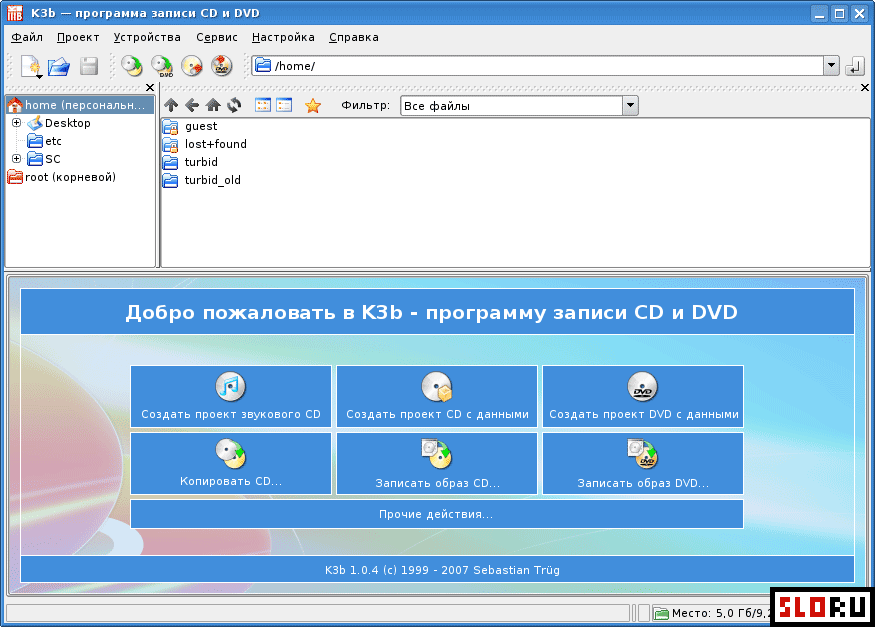This screenshot has width=875, height=627.
Task: Click the burn DVD image icon on welcome panel
Action: [x=643, y=454]
